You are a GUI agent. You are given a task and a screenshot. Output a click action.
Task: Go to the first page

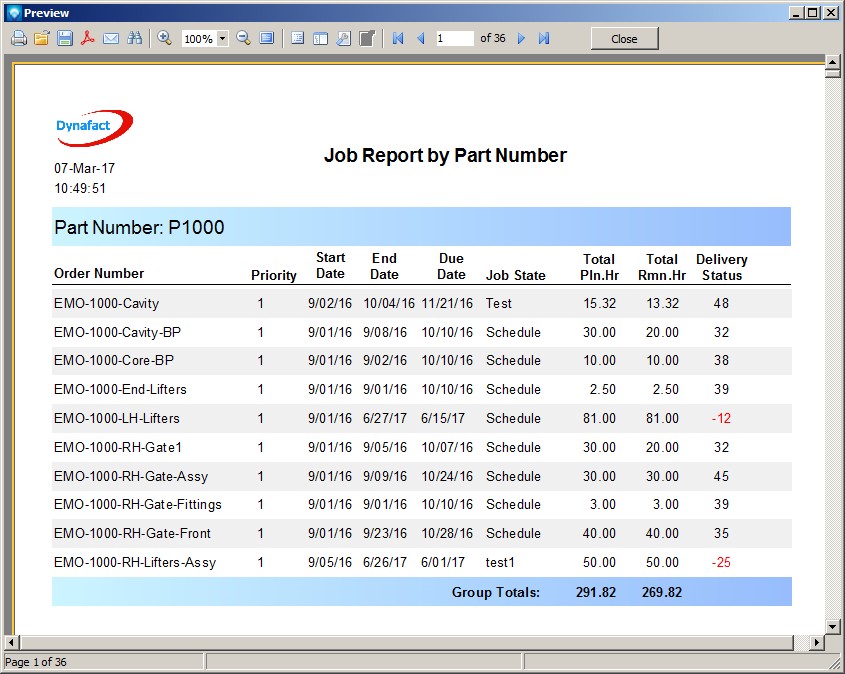pos(398,39)
